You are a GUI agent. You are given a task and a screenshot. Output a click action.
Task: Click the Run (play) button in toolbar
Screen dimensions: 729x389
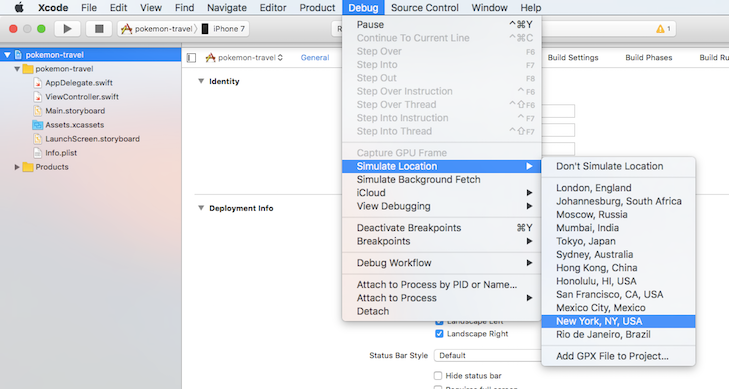click(67, 29)
